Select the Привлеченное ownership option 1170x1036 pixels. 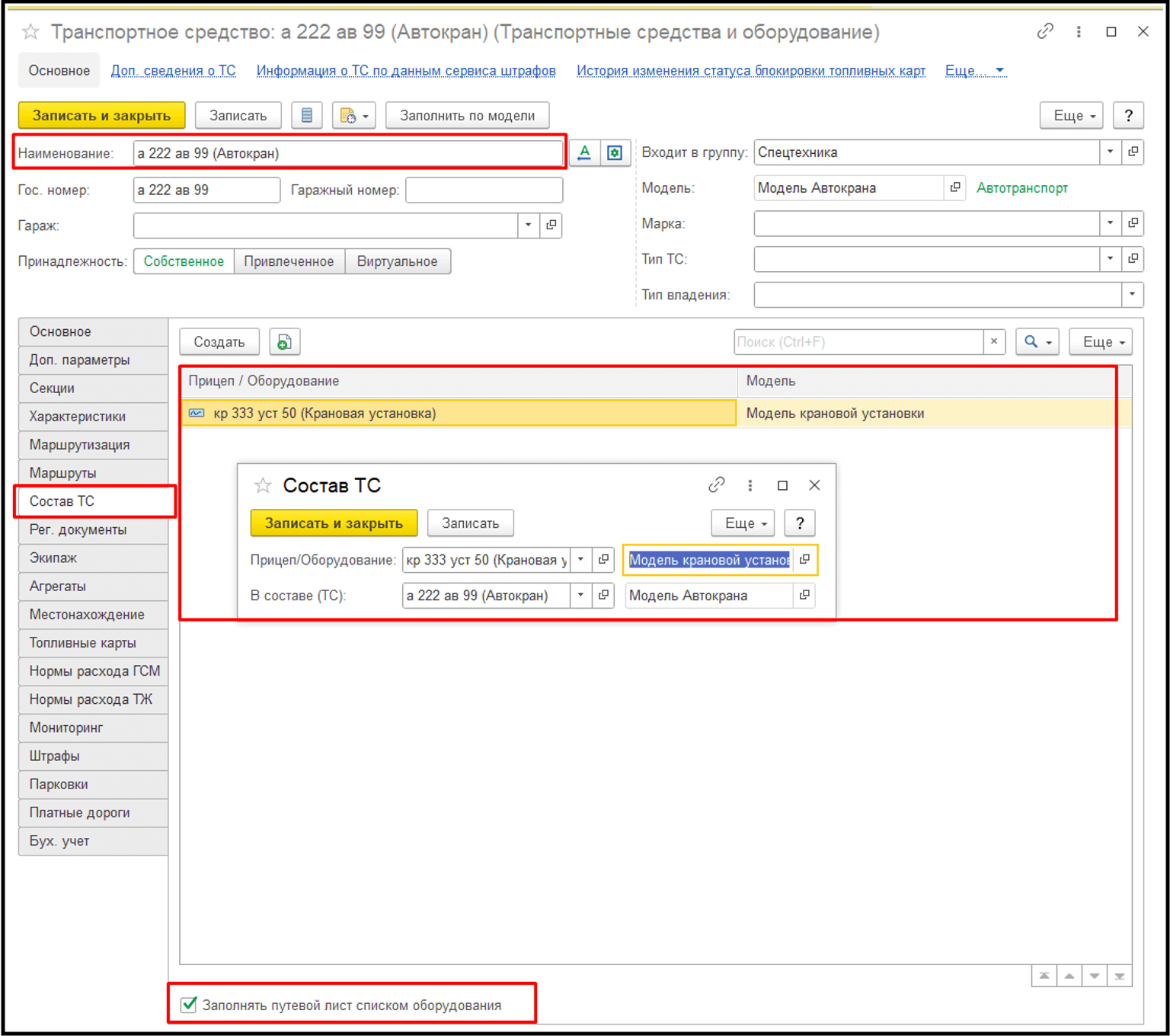[289, 261]
